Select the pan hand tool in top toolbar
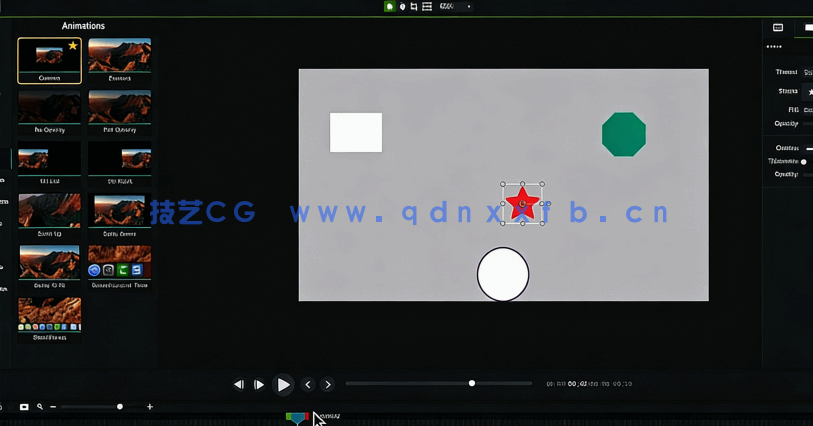Image resolution: width=813 pixels, height=426 pixels. (x=402, y=6)
